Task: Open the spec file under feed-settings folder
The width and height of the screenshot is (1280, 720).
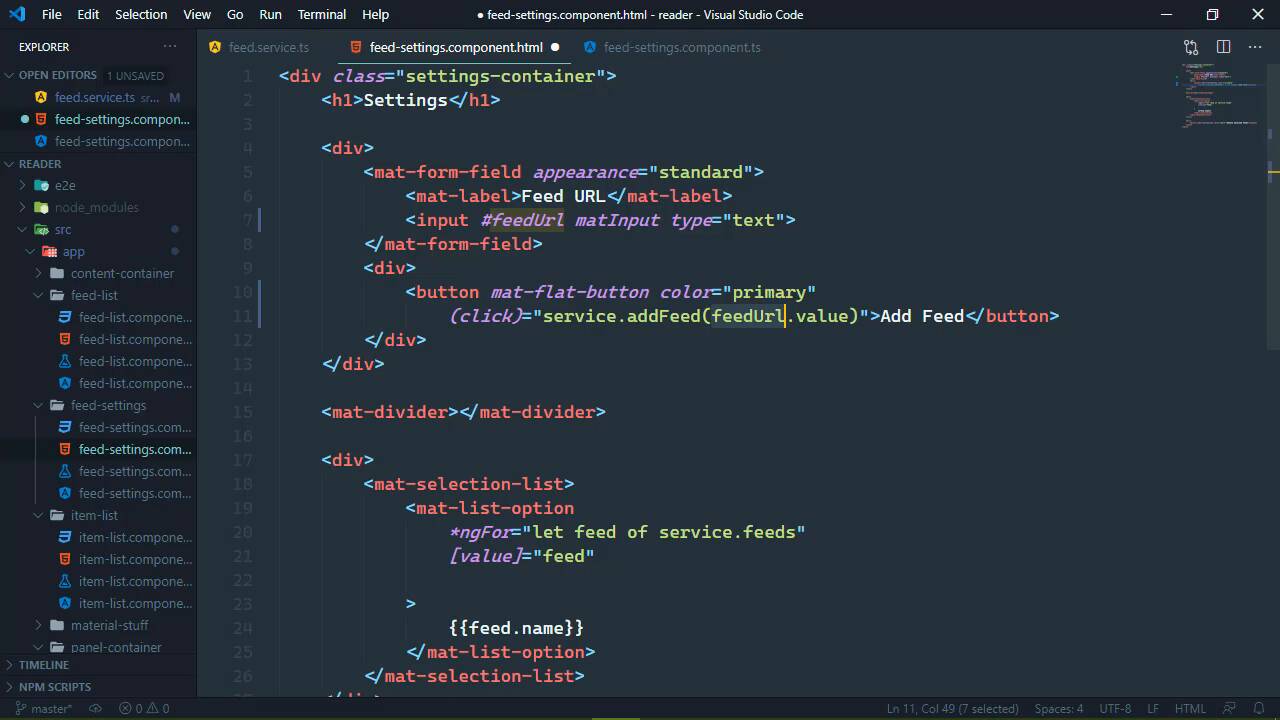Action: 98,471
